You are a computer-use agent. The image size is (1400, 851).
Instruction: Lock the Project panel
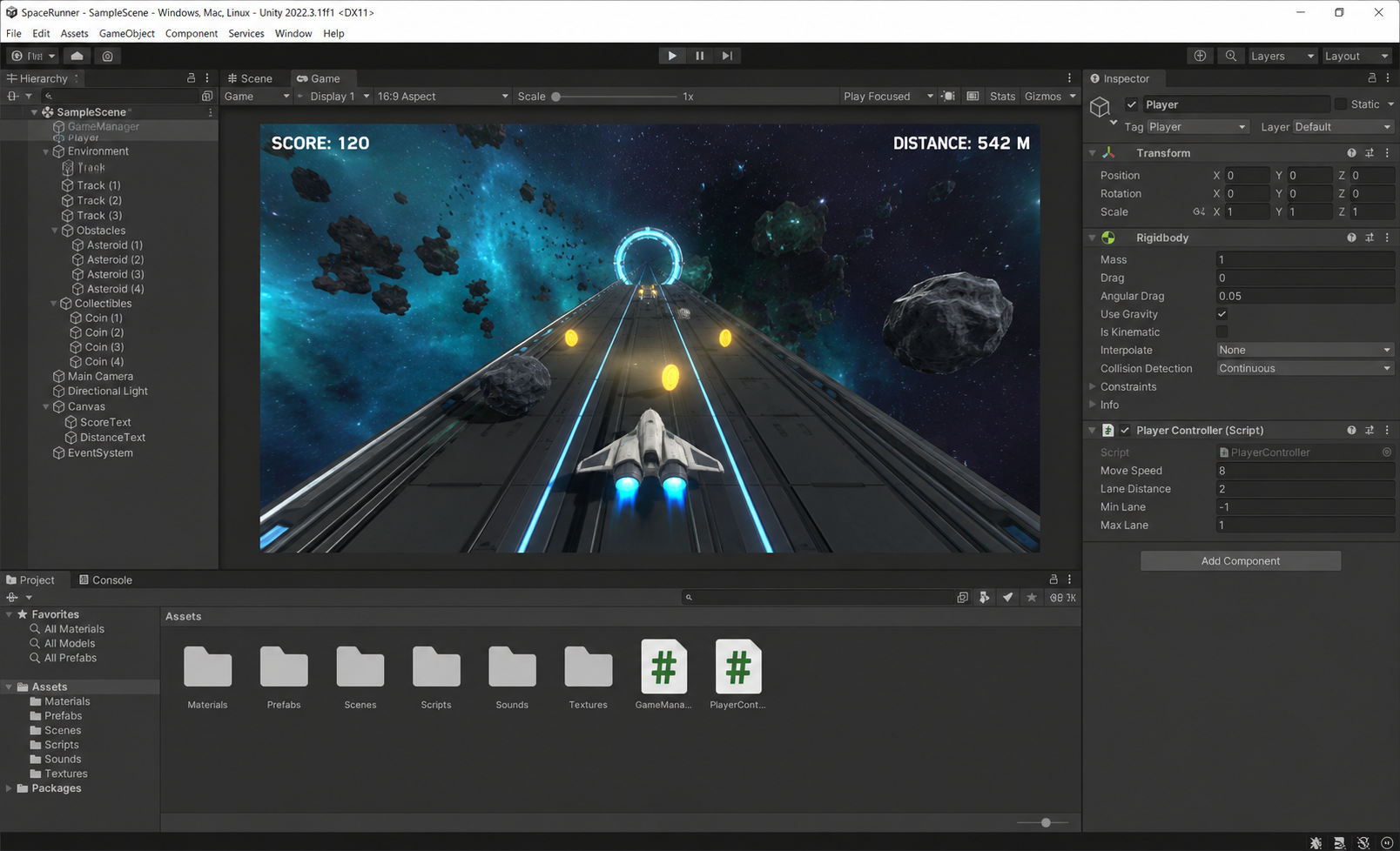pyautogui.click(x=1053, y=580)
